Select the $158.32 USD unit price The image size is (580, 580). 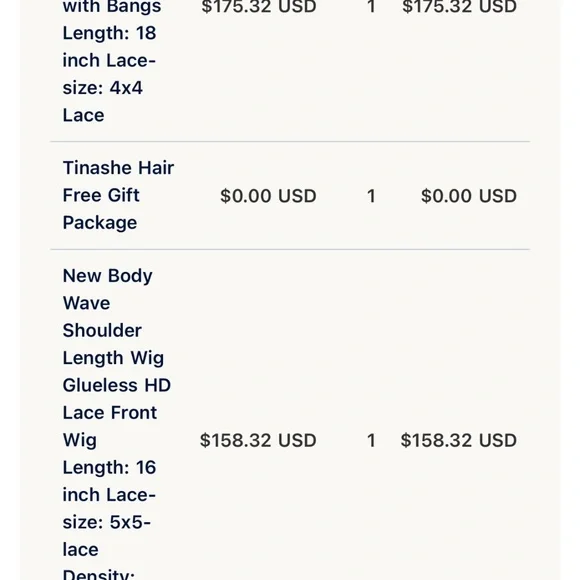[x=258, y=440]
